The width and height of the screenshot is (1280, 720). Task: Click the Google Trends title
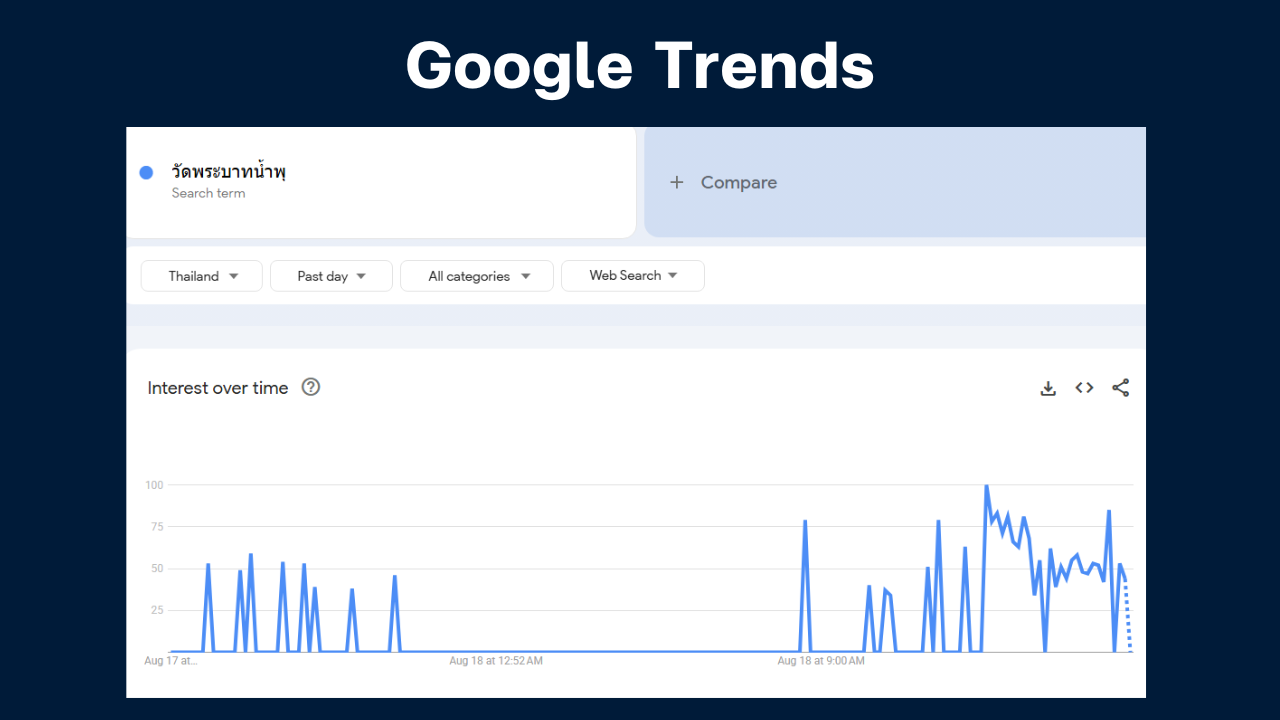(x=640, y=66)
